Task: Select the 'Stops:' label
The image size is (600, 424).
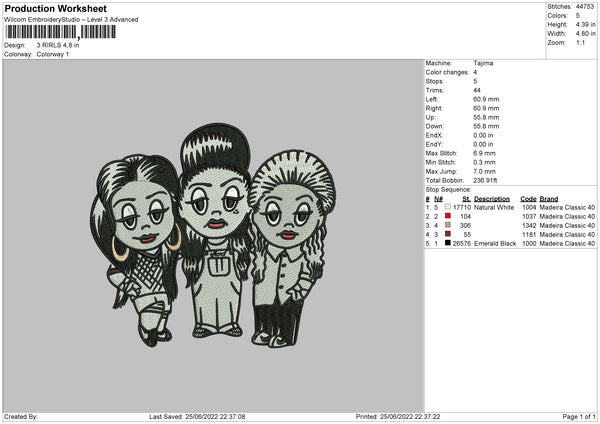Action: (x=435, y=82)
